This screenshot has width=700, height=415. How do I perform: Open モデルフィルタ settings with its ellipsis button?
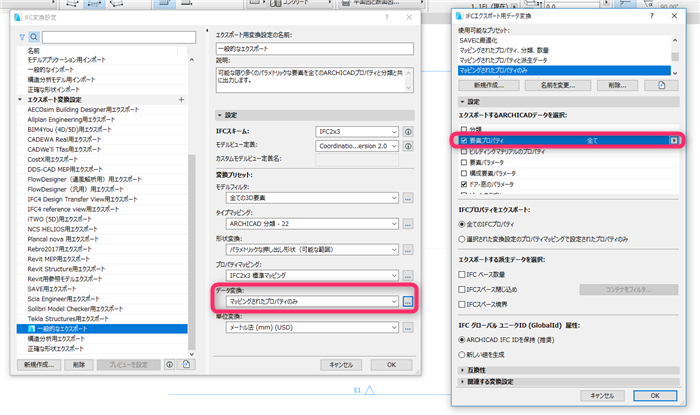(x=408, y=198)
